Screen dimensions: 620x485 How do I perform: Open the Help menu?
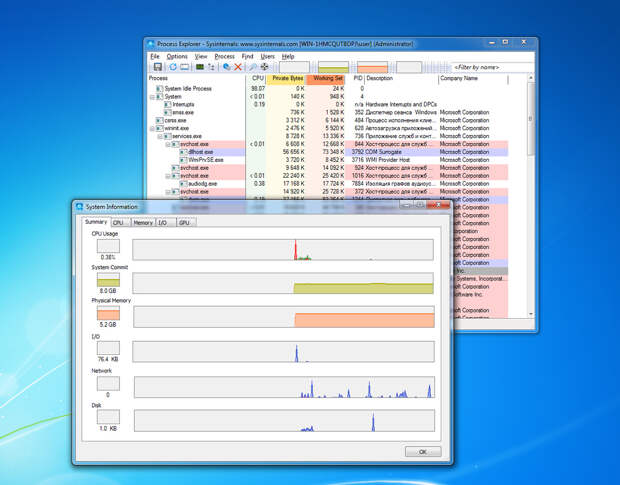coord(288,57)
